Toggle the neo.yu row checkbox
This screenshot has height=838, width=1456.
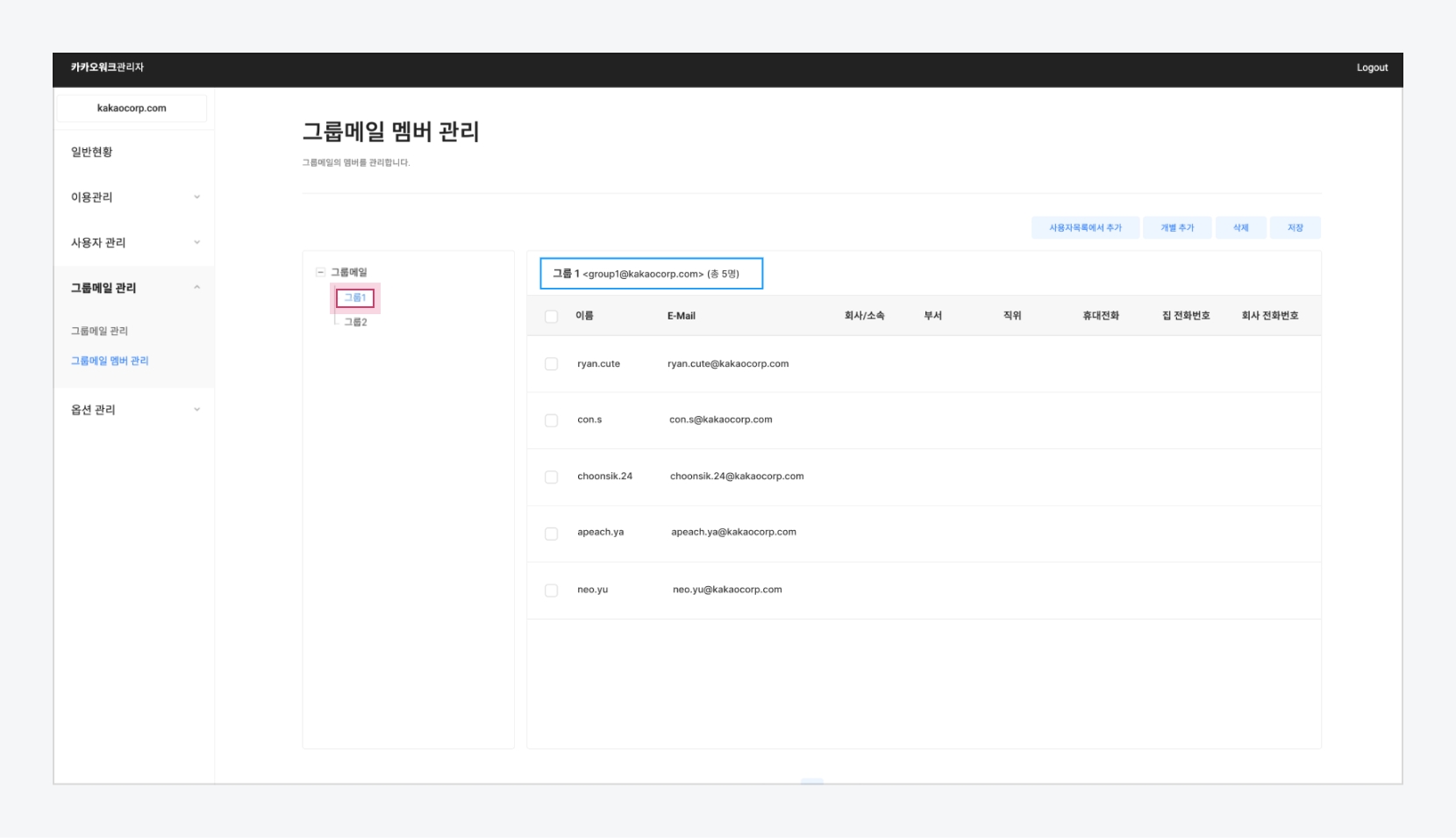[x=551, y=591]
